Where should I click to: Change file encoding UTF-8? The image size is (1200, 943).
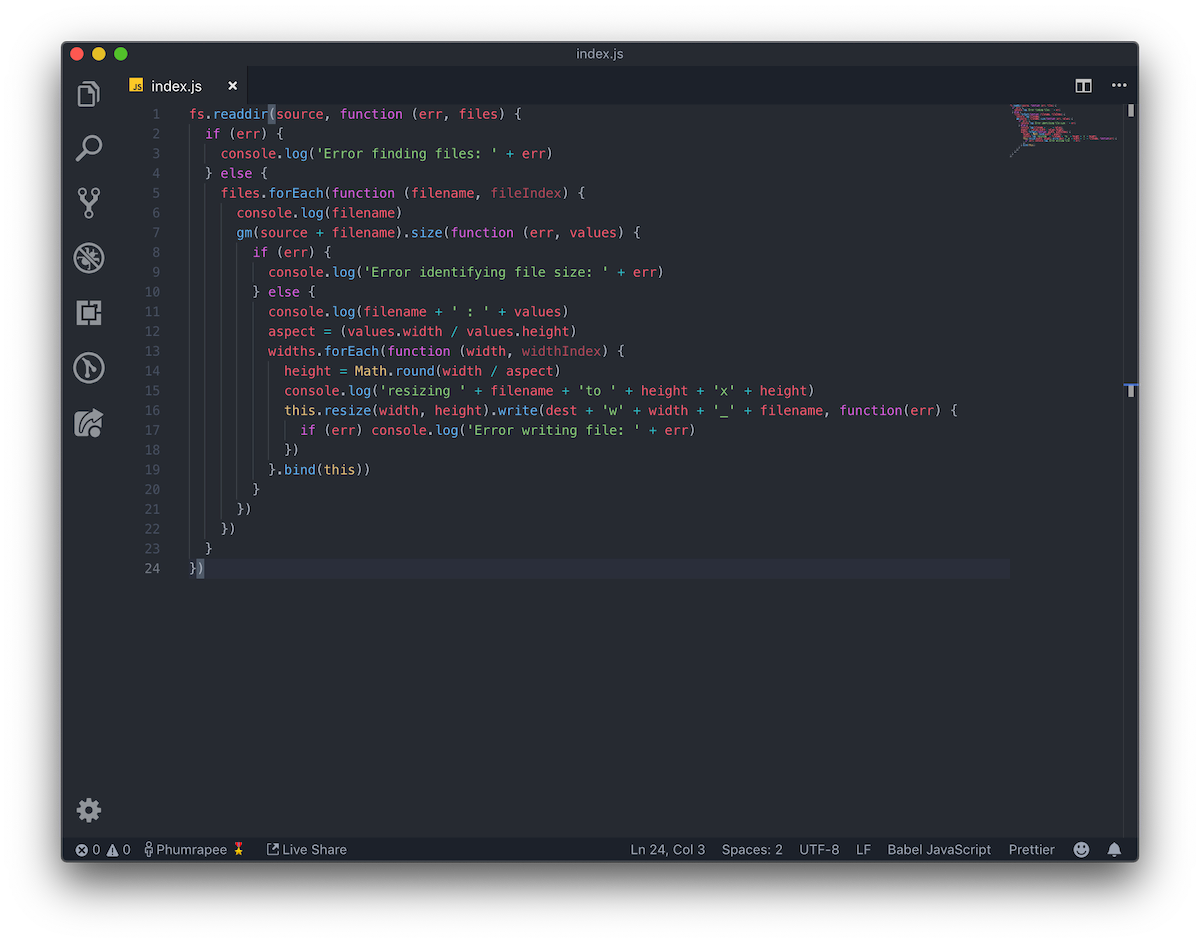coord(819,850)
